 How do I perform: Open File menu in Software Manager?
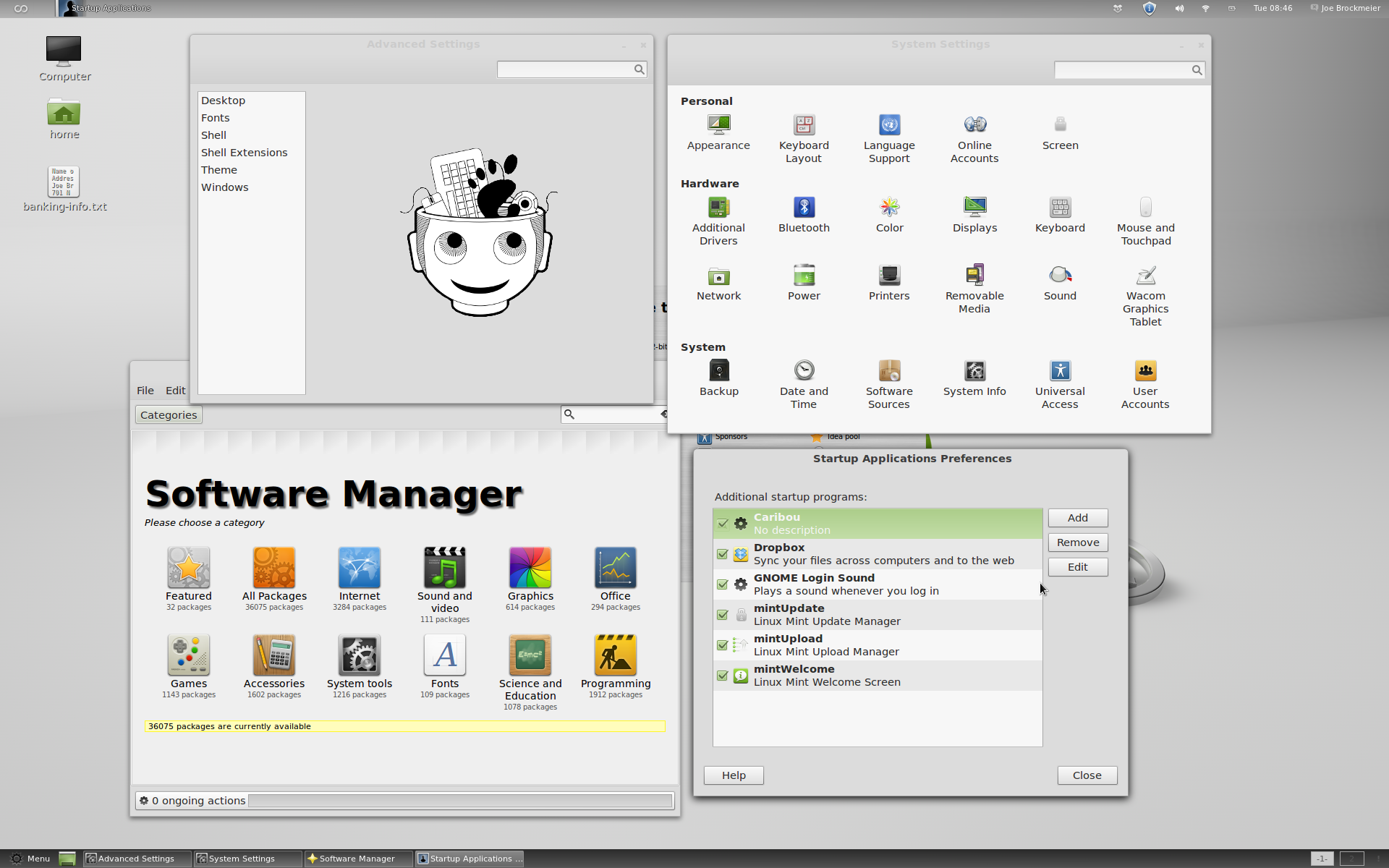[x=145, y=391]
